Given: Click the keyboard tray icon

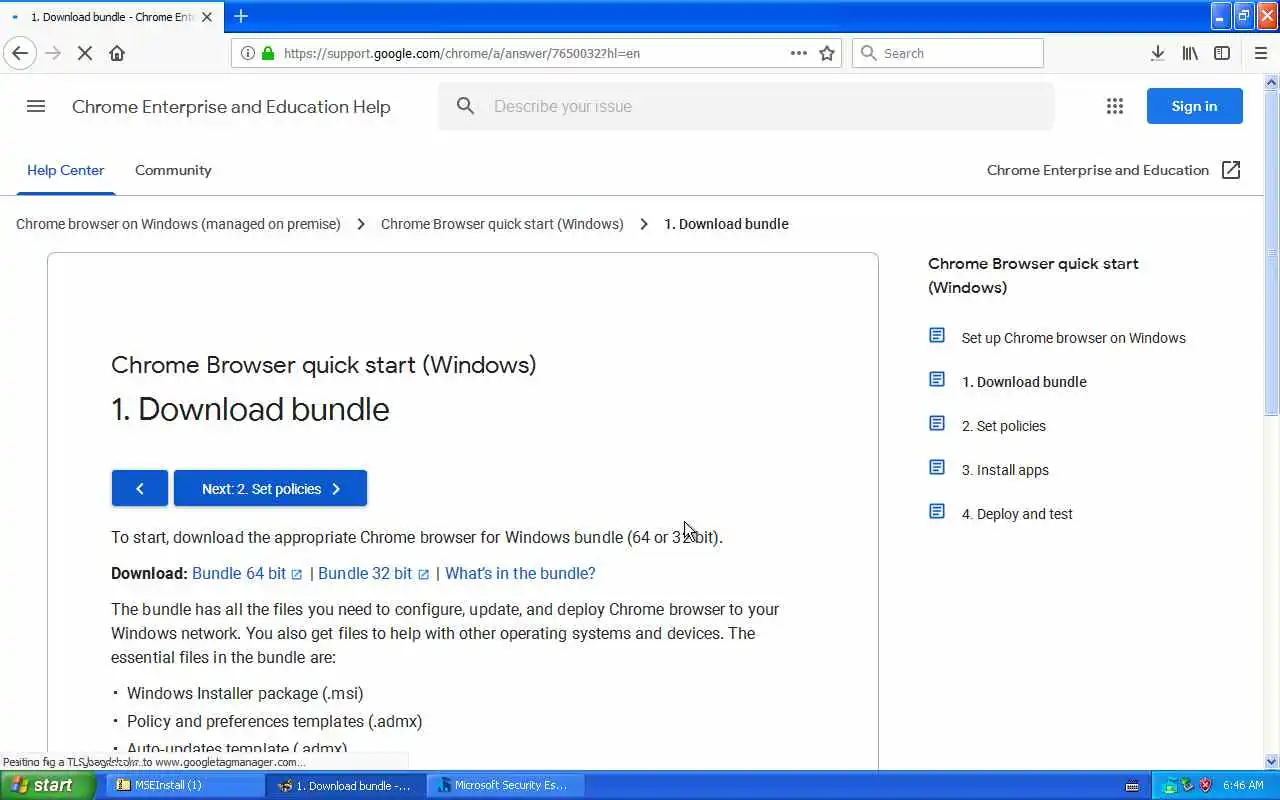Looking at the screenshot, I should pos(1132,785).
